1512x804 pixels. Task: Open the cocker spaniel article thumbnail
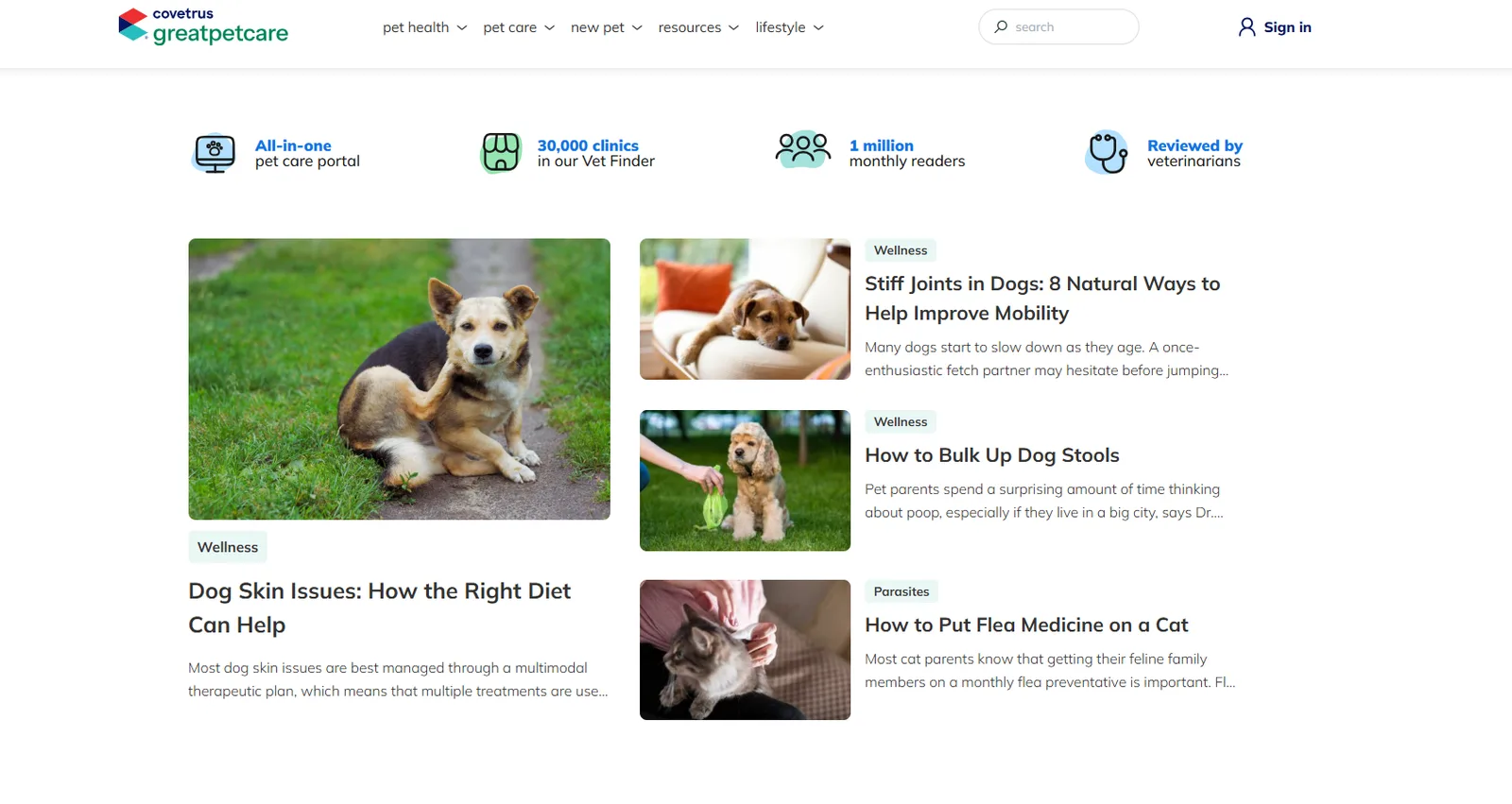click(745, 480)
